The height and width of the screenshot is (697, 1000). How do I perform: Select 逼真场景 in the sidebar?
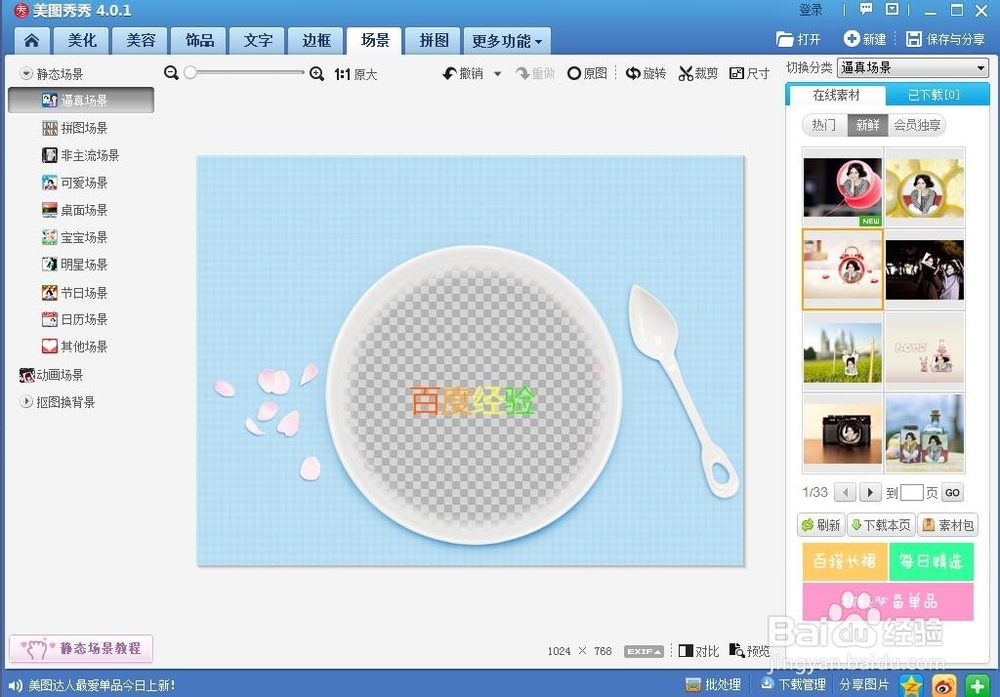[81, 100]
